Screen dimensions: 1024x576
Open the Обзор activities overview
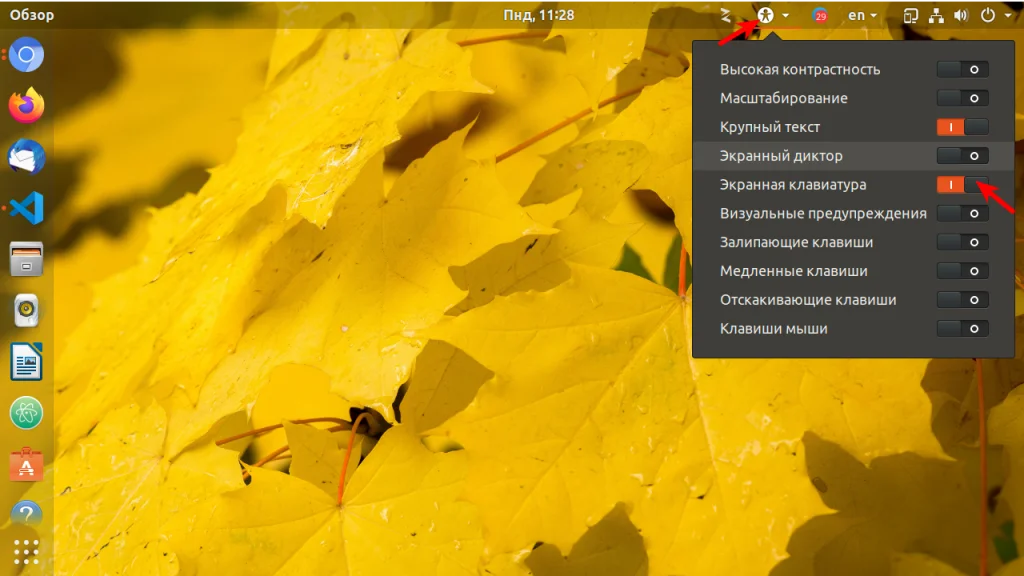point(31,14)
